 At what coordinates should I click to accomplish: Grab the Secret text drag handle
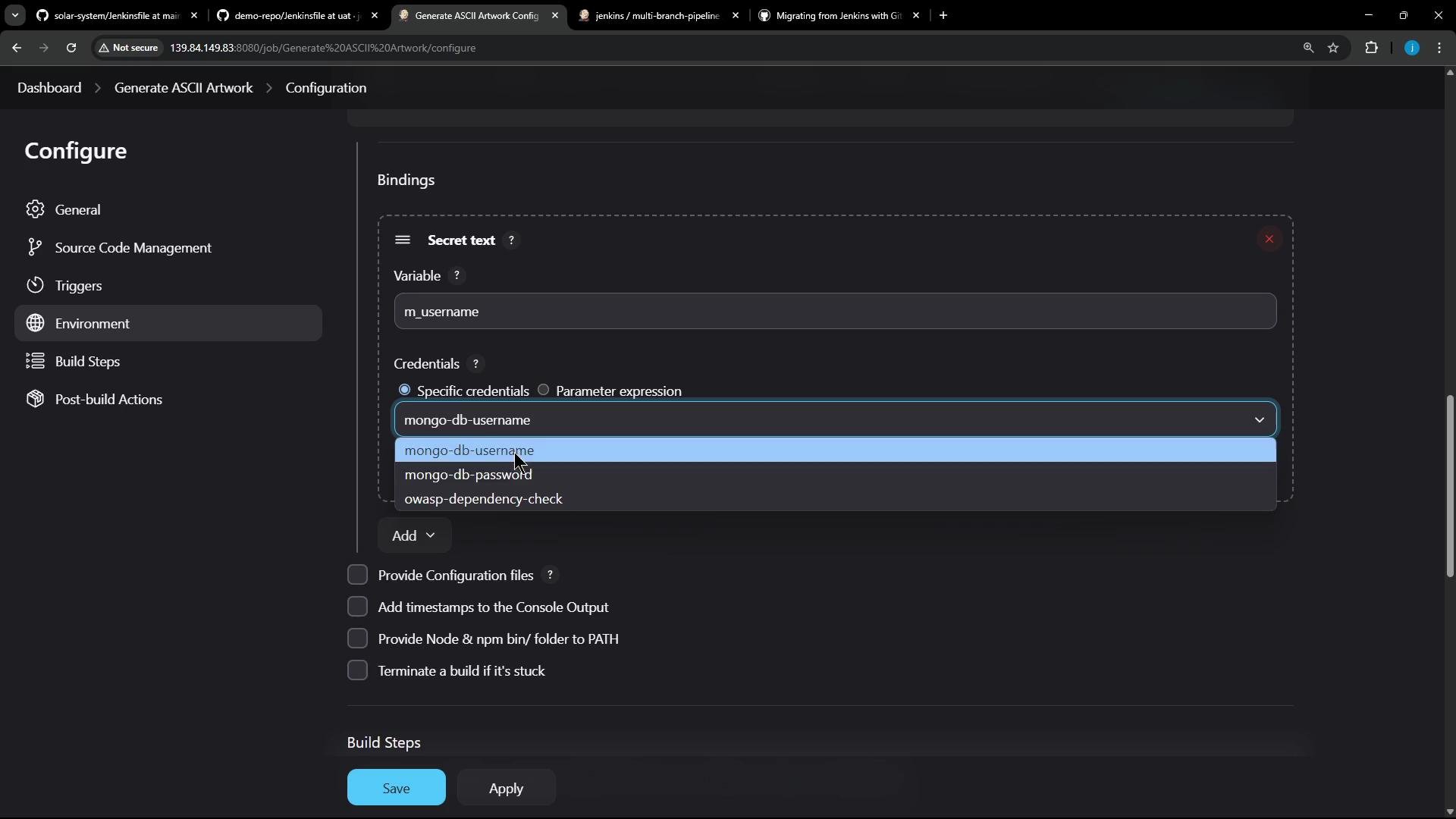click(x=403, y=240)
